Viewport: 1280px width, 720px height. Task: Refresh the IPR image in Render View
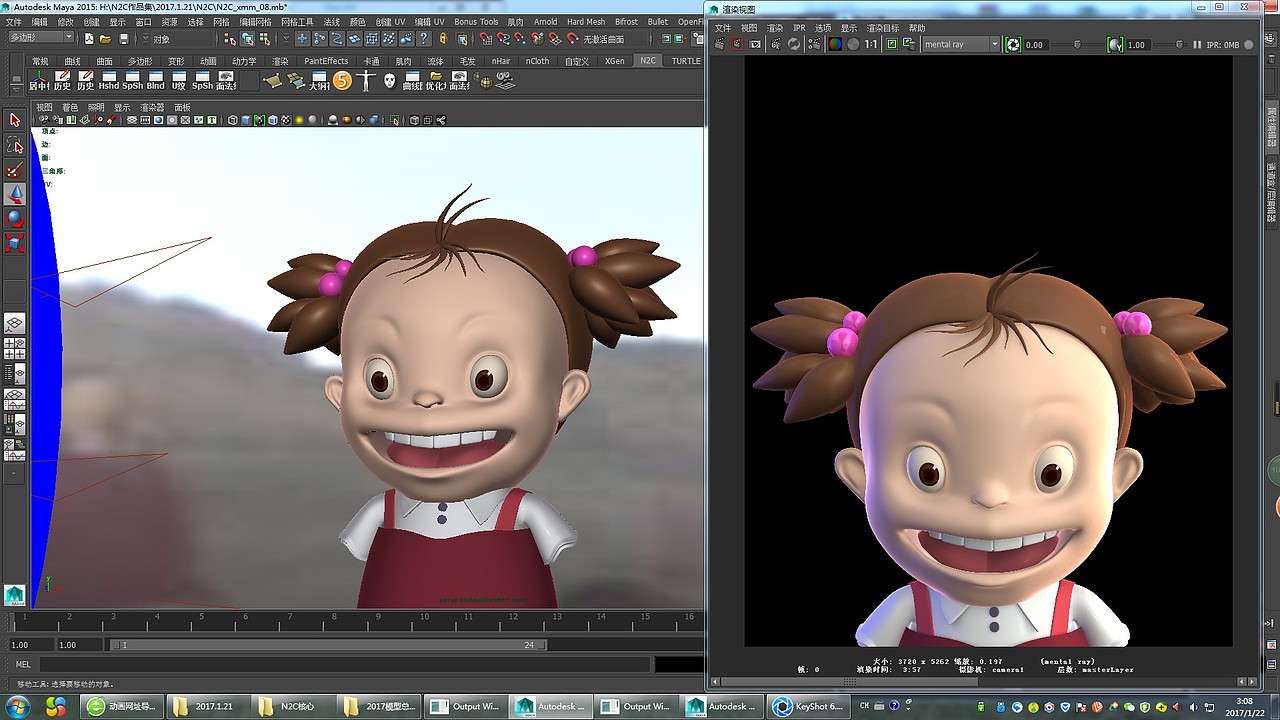click(x=794, y=44)
